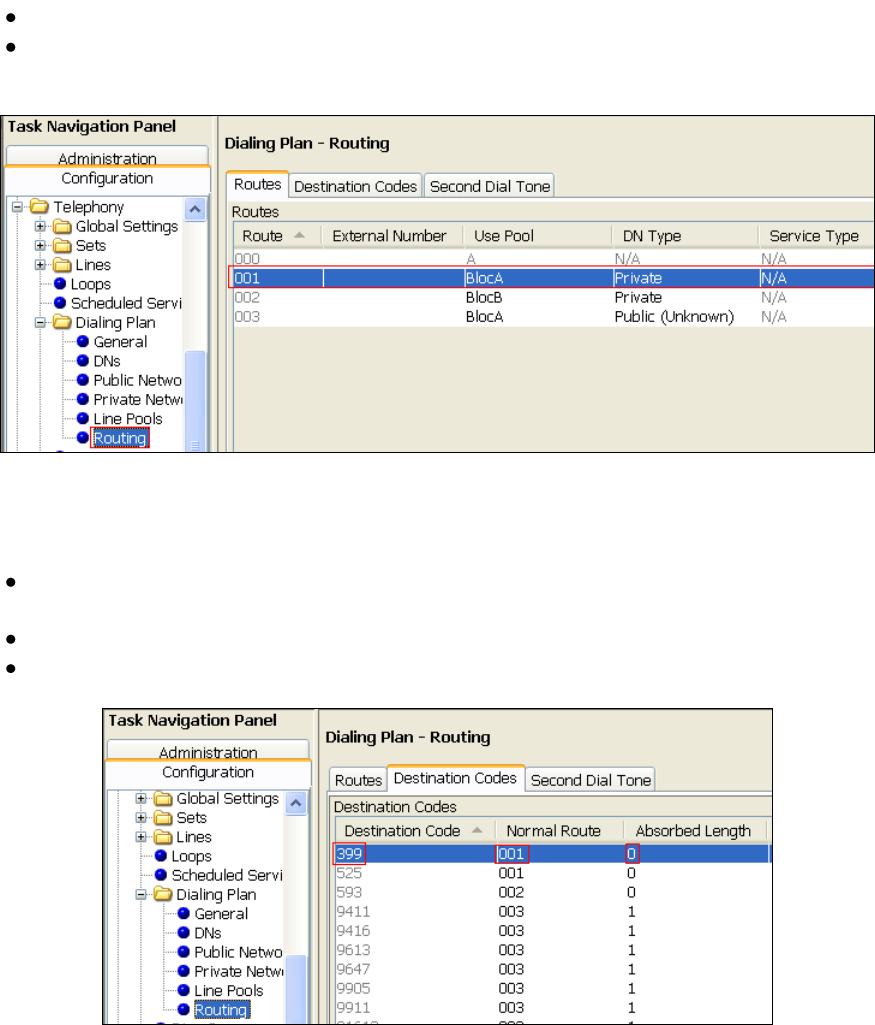Click Lines folder icon in upper tree
875x1025 pixels.
[x=62, y=265]
